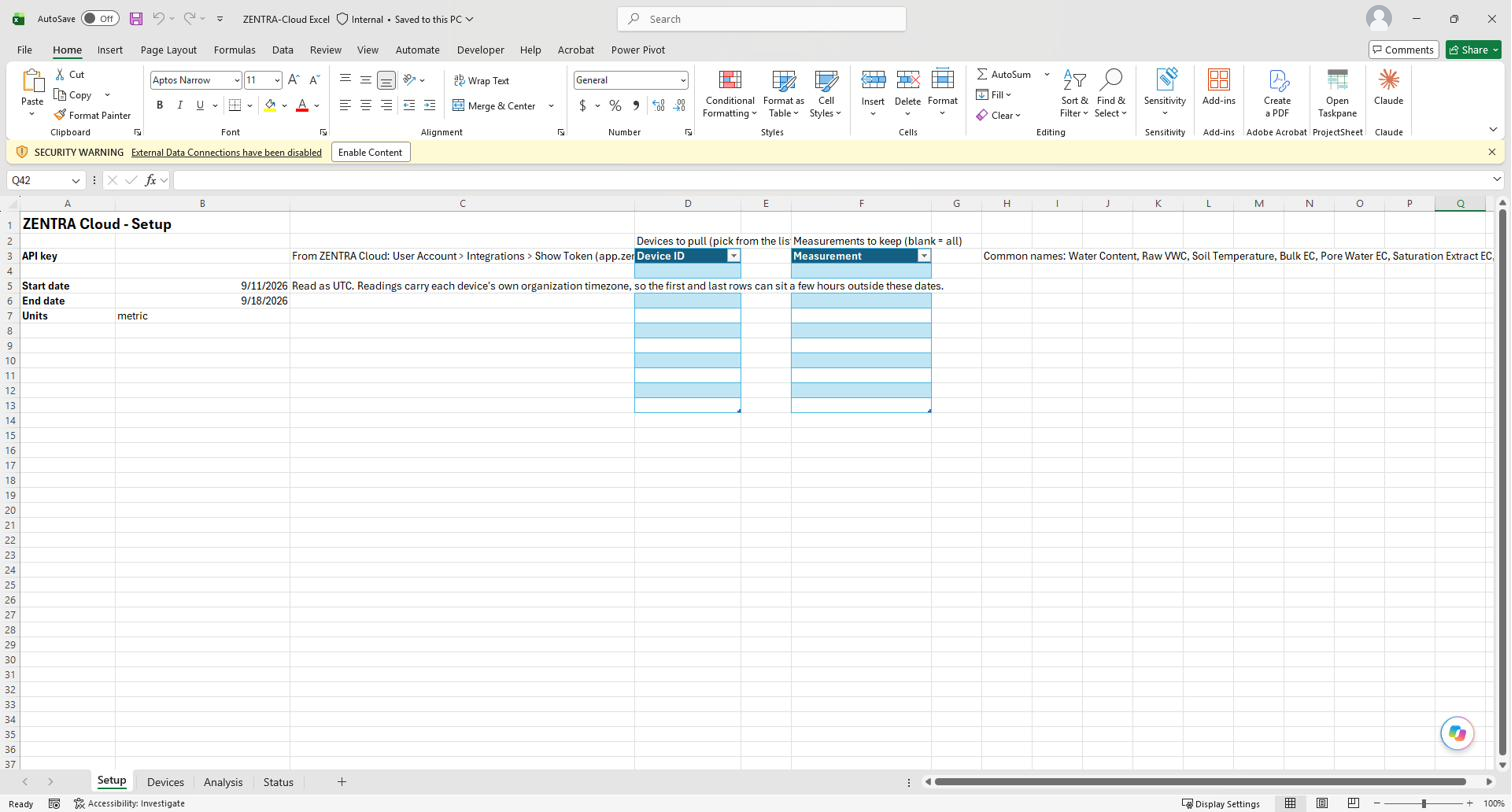This screenshot has height=812, width=1512.
Task: Open the Device ID filter dropdown
Action: tap(733, 256)
